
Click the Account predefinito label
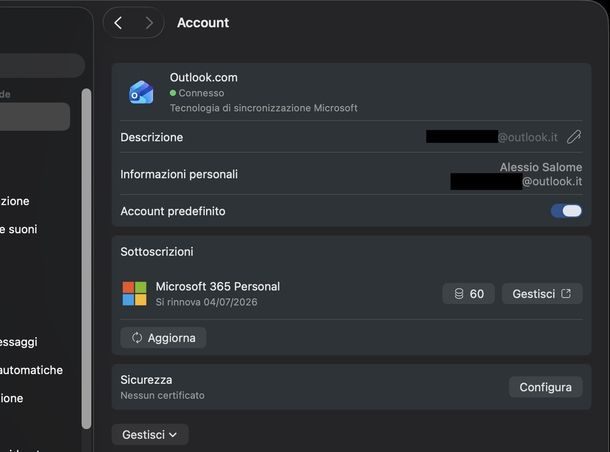click(173, 211)
